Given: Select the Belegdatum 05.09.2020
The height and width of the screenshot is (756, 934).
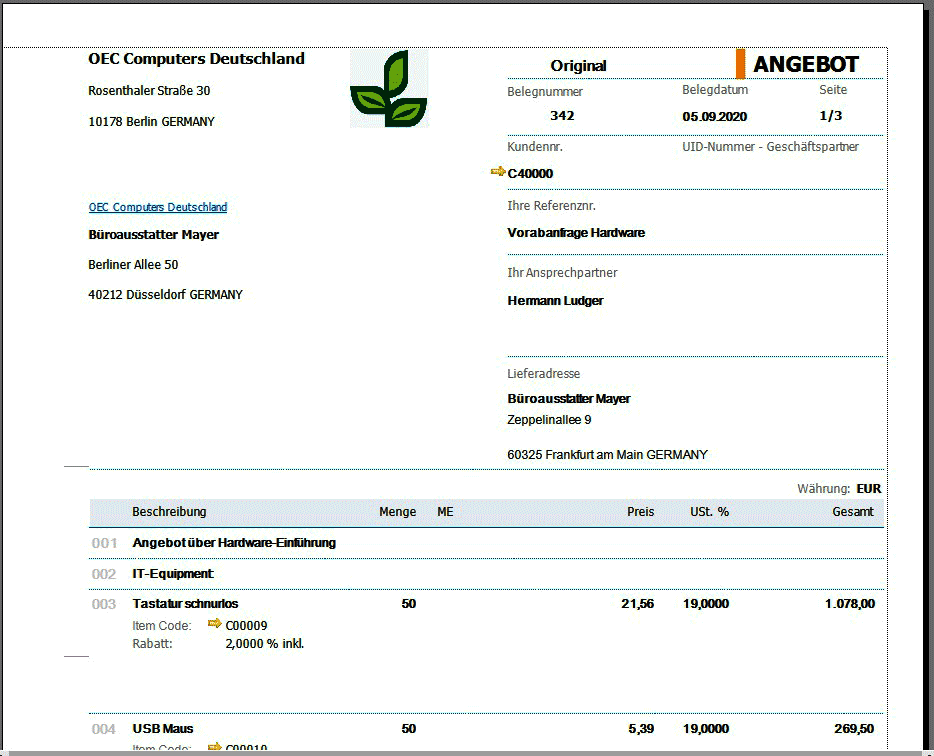Looking at the screenshot, I should point(714,117).
